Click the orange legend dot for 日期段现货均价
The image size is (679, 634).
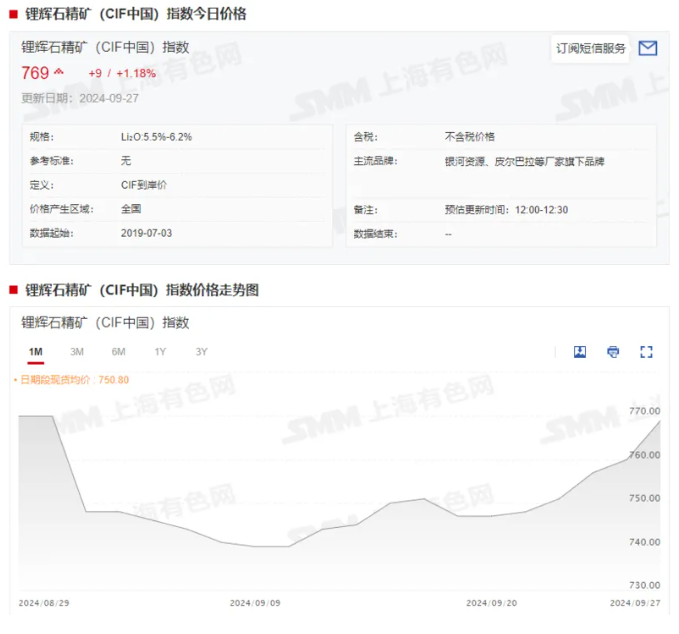[x=15, y=380]
